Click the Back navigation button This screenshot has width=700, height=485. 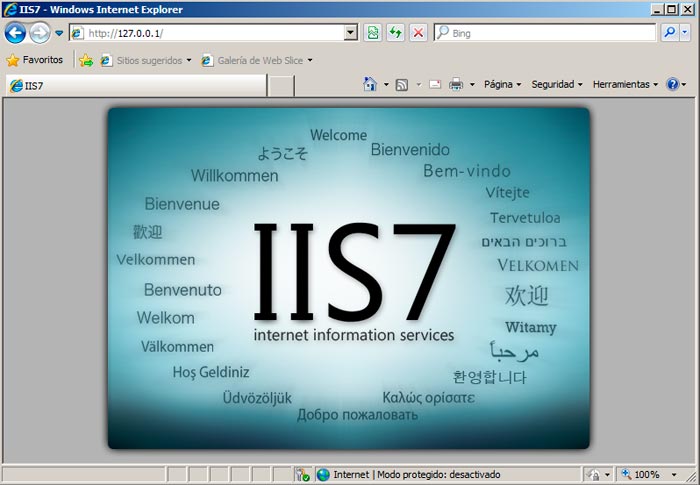click(15, 33)
